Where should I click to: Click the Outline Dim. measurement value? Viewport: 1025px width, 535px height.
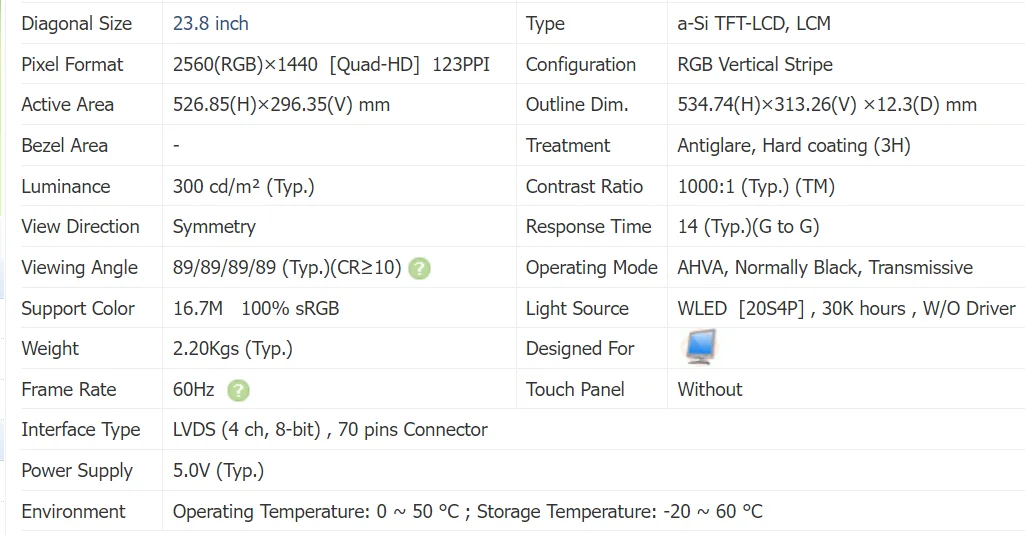click(827, 105)
